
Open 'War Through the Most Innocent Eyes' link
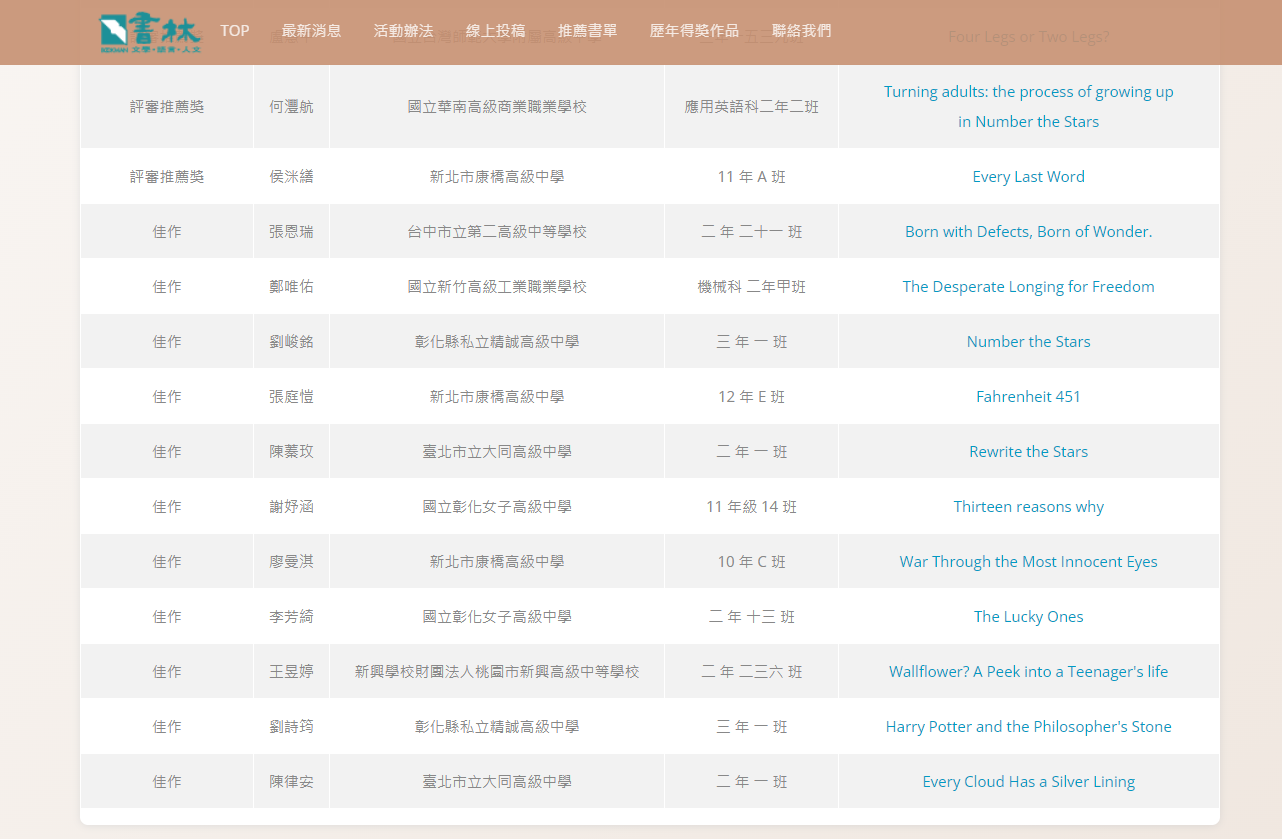[1029, 562]
